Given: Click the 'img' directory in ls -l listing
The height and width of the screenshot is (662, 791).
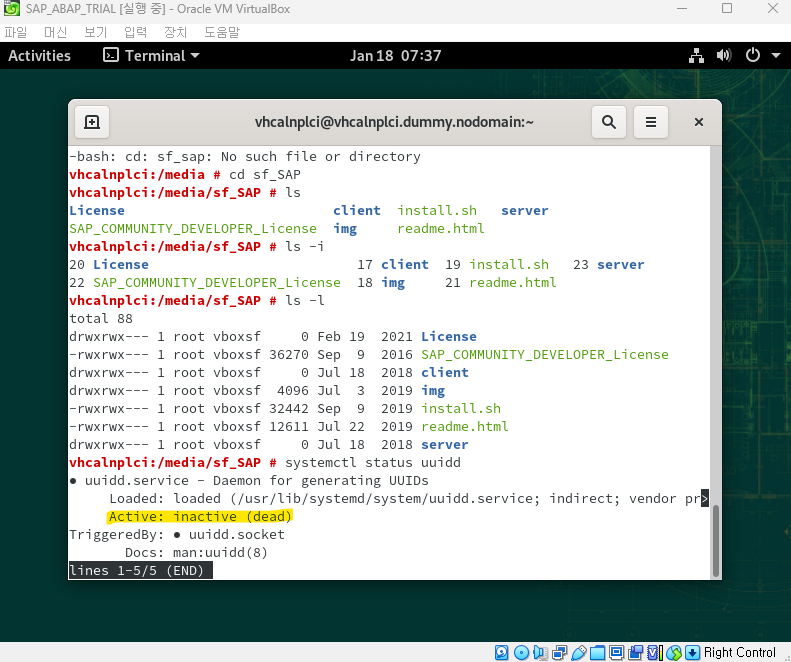Looking at the screenshot, I should point(433,391).
